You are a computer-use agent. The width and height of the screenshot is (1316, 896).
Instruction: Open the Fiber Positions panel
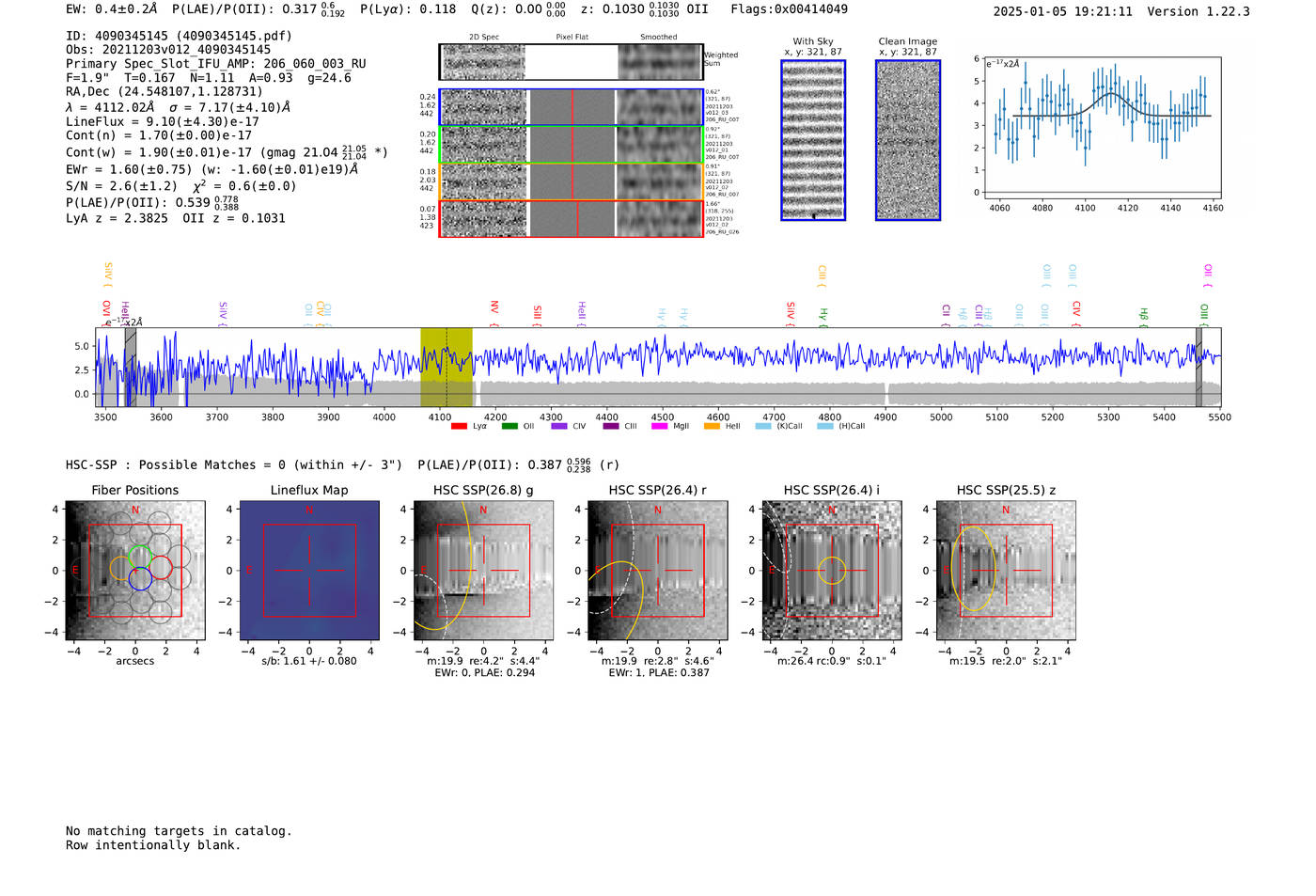tap(135, 571)
